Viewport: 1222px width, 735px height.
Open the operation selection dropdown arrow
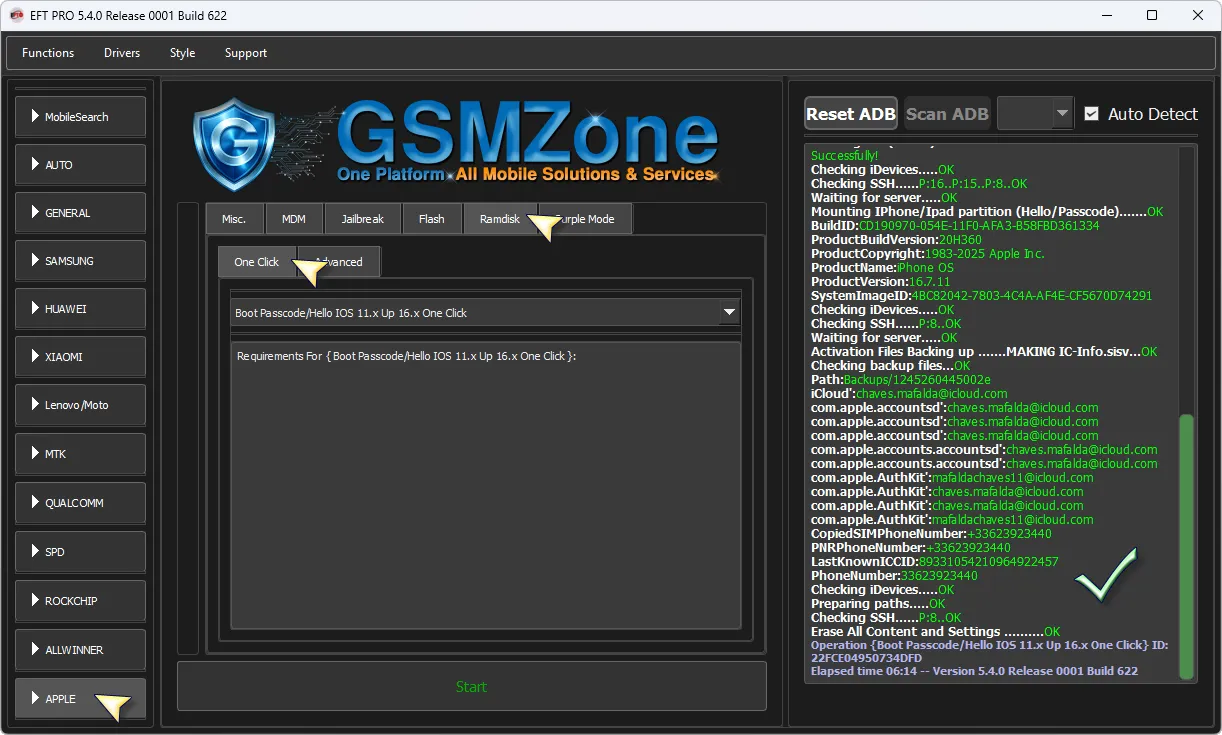(x=729, y=313)
